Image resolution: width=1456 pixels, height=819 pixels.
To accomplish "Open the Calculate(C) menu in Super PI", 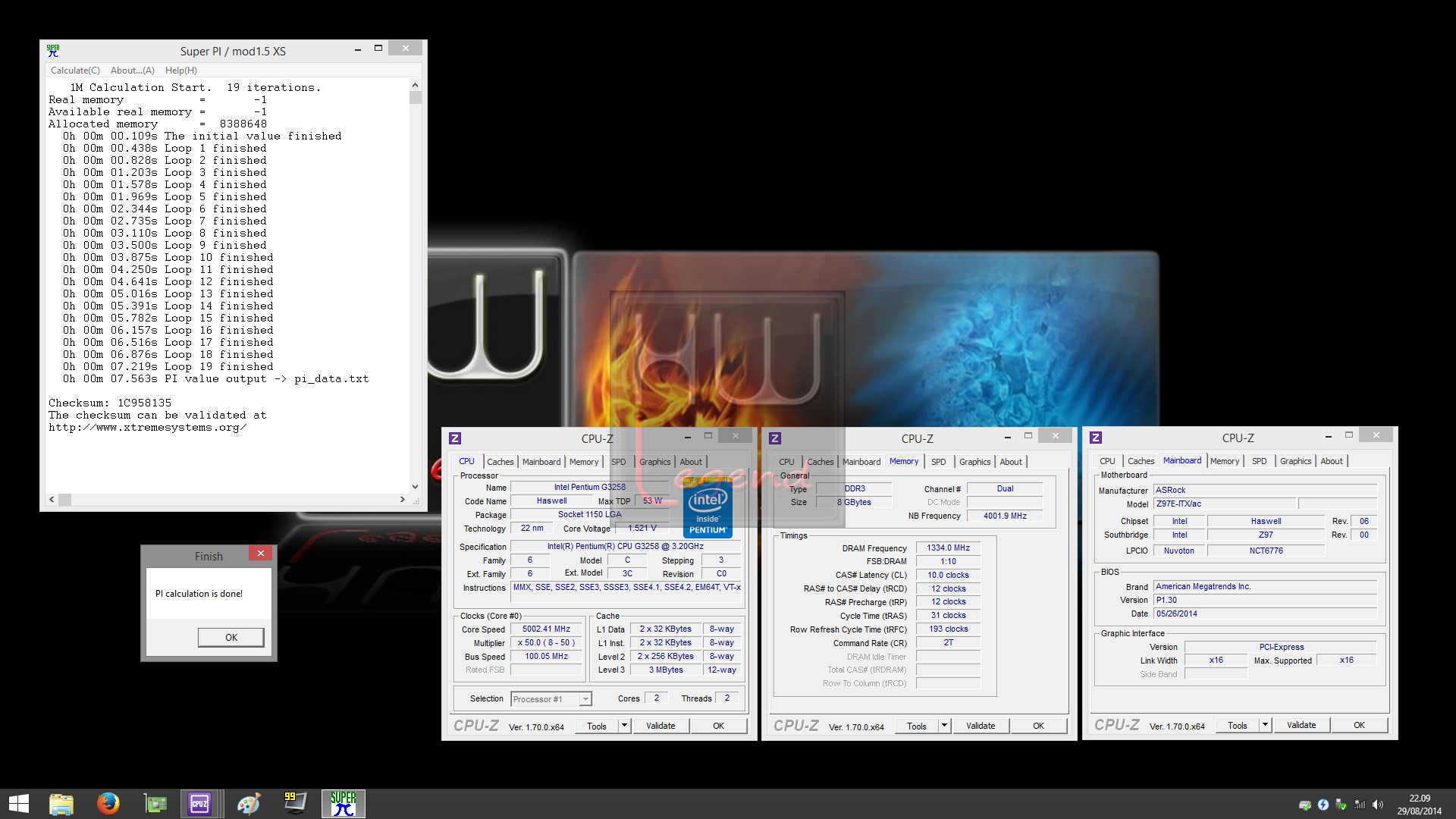I will 75,71.
